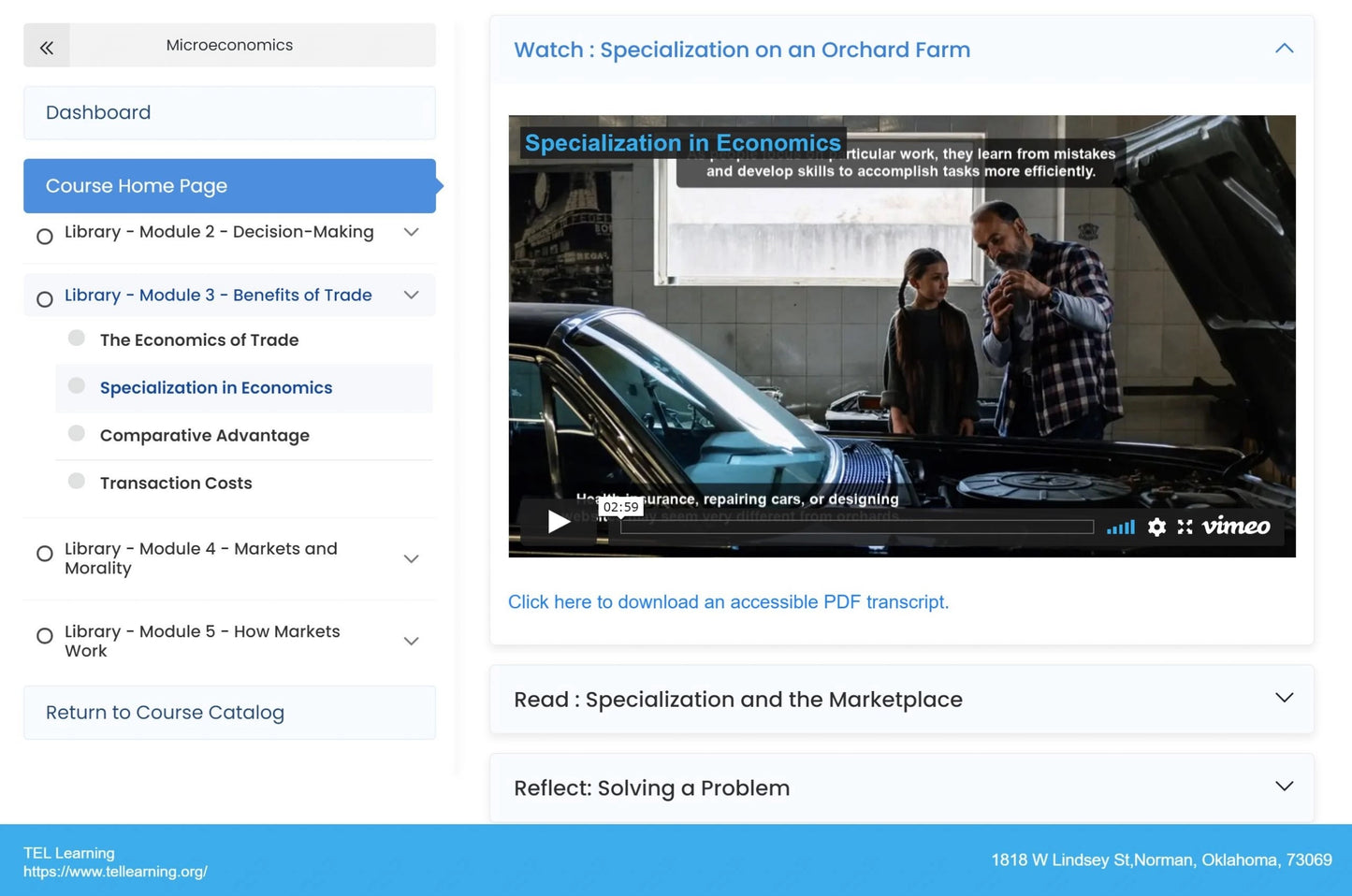The image size is (1352, 896).
Task: Download the accessible PDF transcript
Action: 728,602
